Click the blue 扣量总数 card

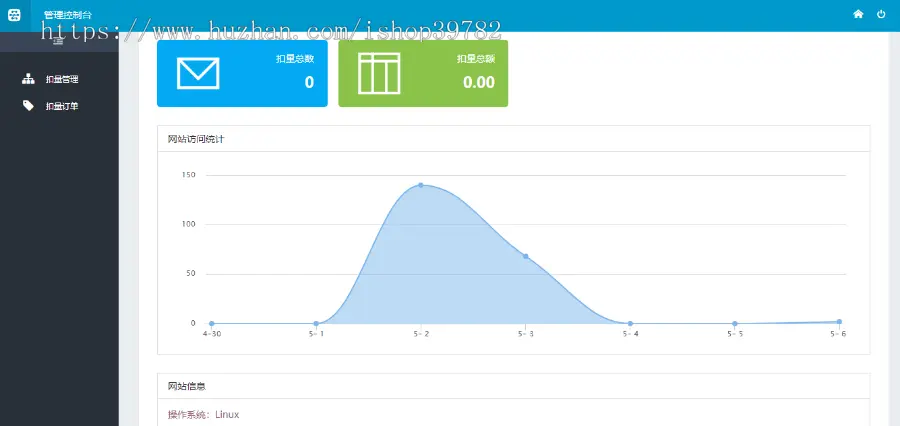click(242, 73)
